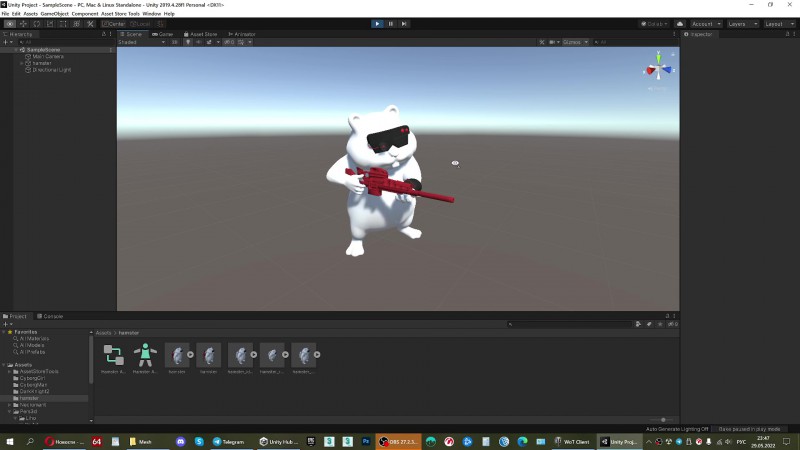
Task: Open the Layers dropdown
Action: pyautogui.click(x=742, y=24)
